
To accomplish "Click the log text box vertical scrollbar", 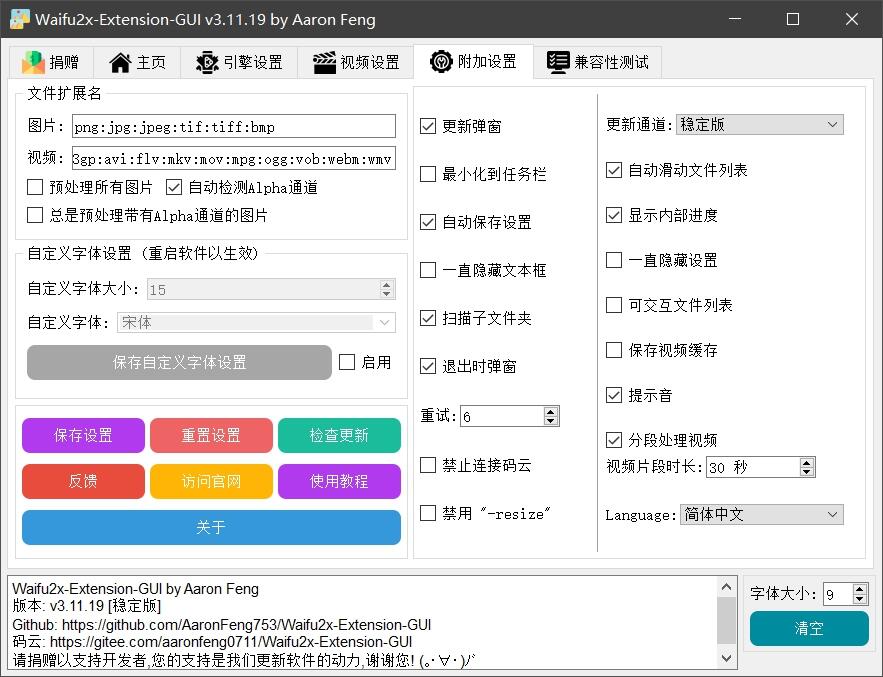I will (728, 620).
